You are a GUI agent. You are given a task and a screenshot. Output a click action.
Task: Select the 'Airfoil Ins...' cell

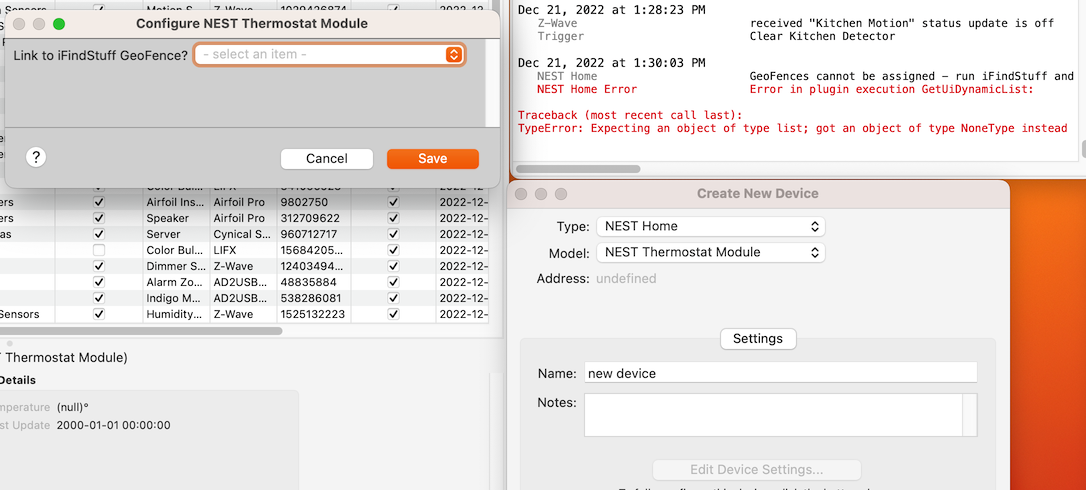point(175,202)
